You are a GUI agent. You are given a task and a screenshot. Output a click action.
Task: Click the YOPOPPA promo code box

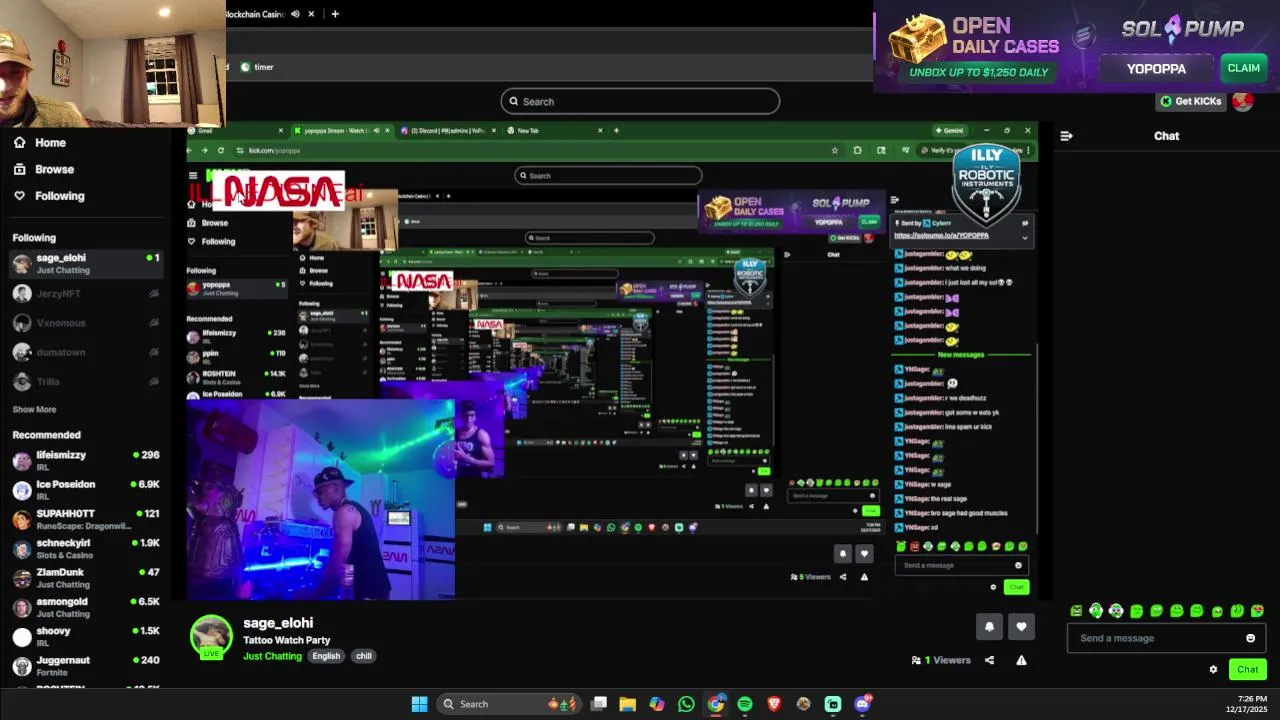coord(1156,68)
